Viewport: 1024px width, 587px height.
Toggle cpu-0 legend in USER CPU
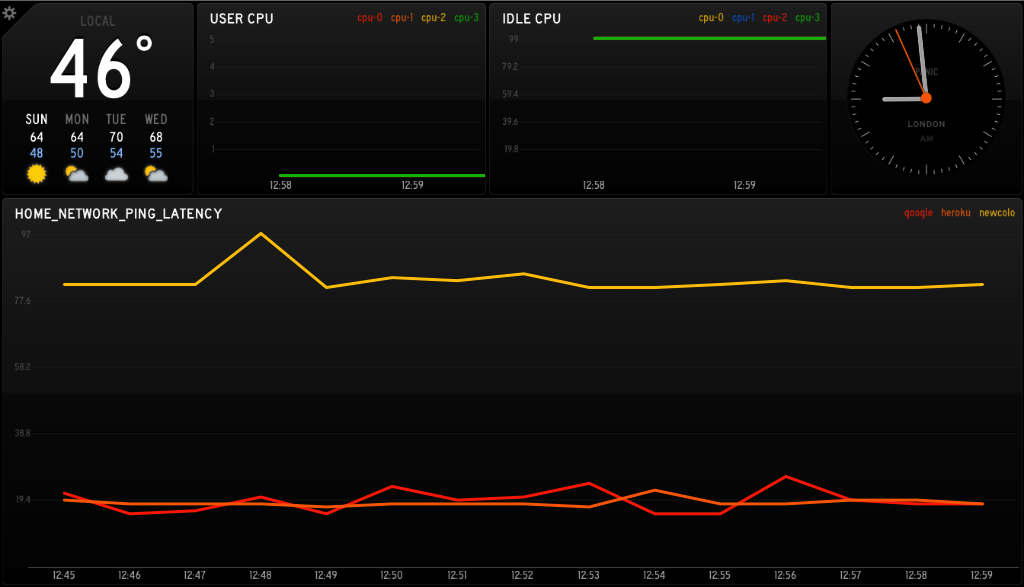370,18
